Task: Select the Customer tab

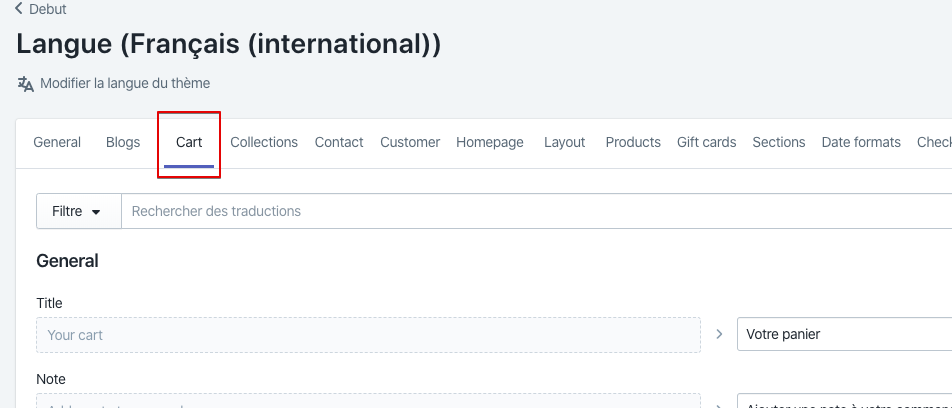Action: pos(410,142)
